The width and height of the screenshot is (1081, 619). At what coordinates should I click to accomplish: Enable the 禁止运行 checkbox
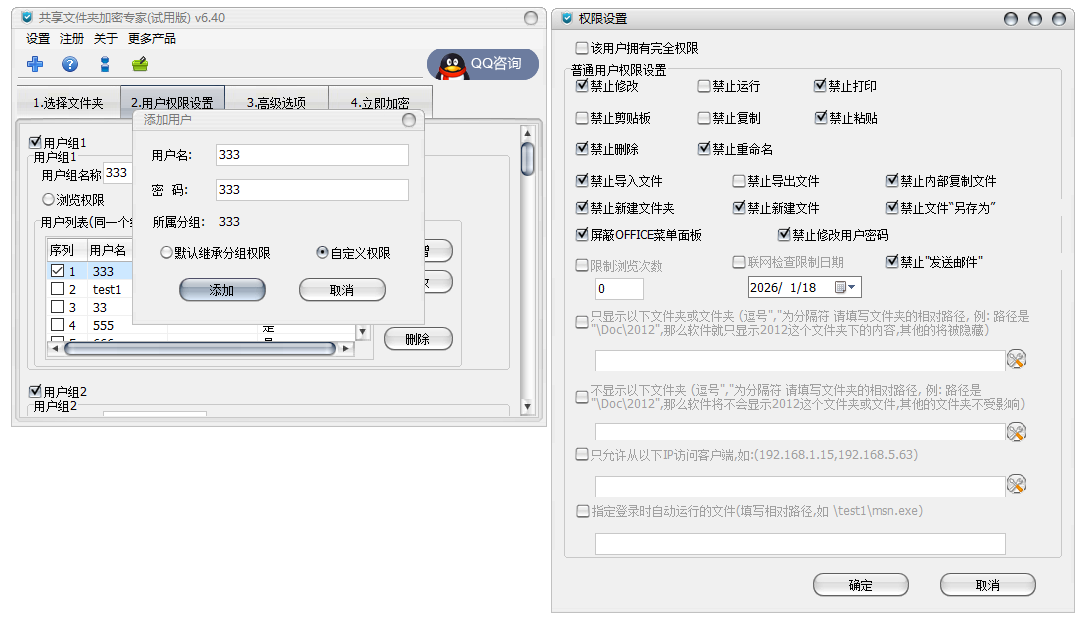click(x=704, y=86)
